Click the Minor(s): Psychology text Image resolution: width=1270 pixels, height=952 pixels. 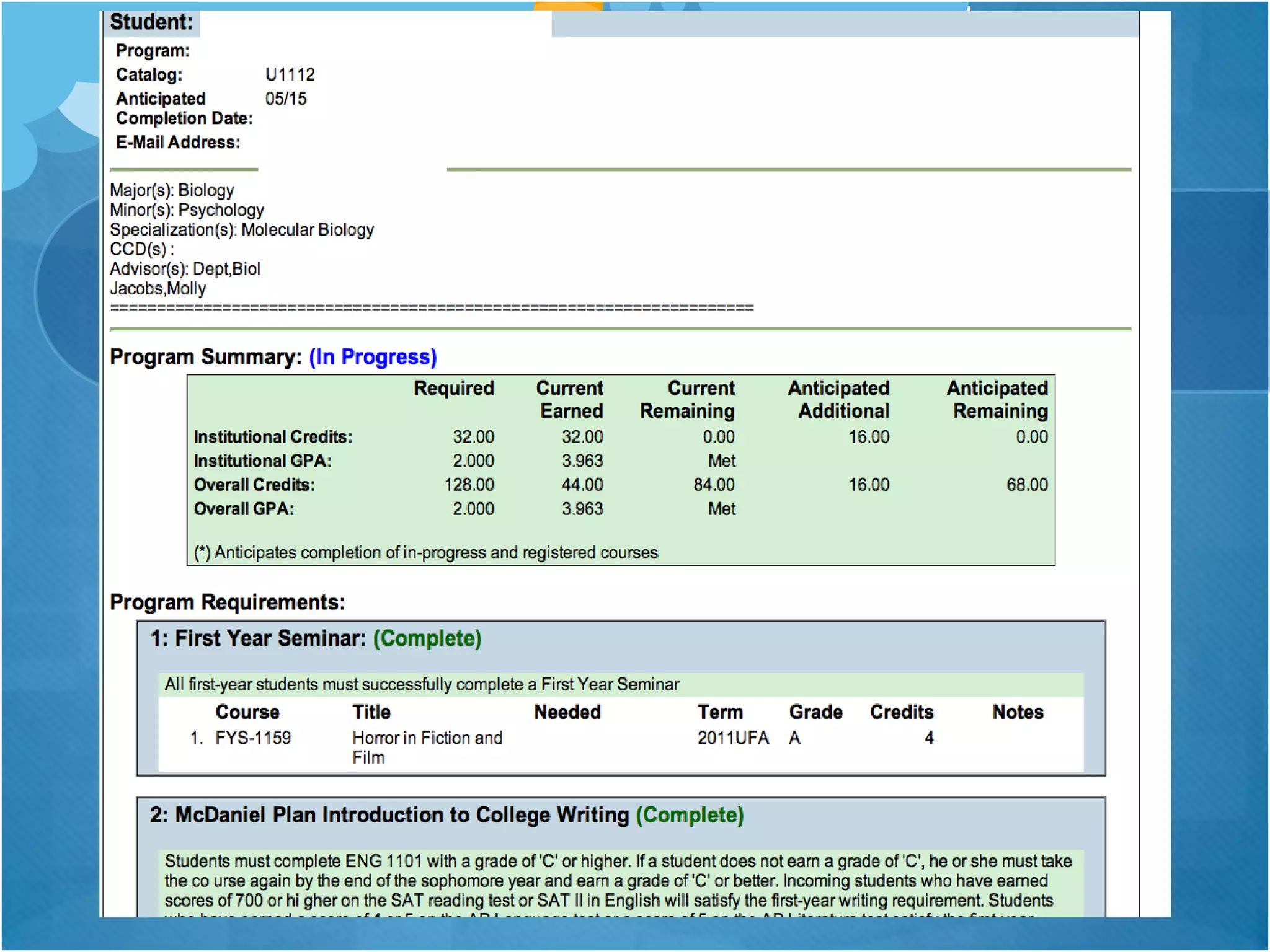pyautogui.click(x=187, y=210)
